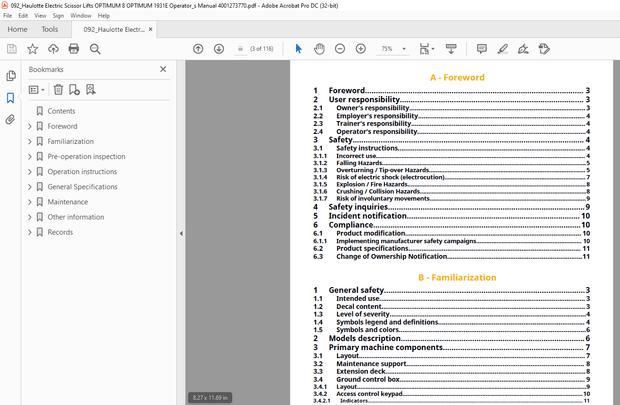Choose the arrow Selection tool
620x405 pixels.
(299, 49)
